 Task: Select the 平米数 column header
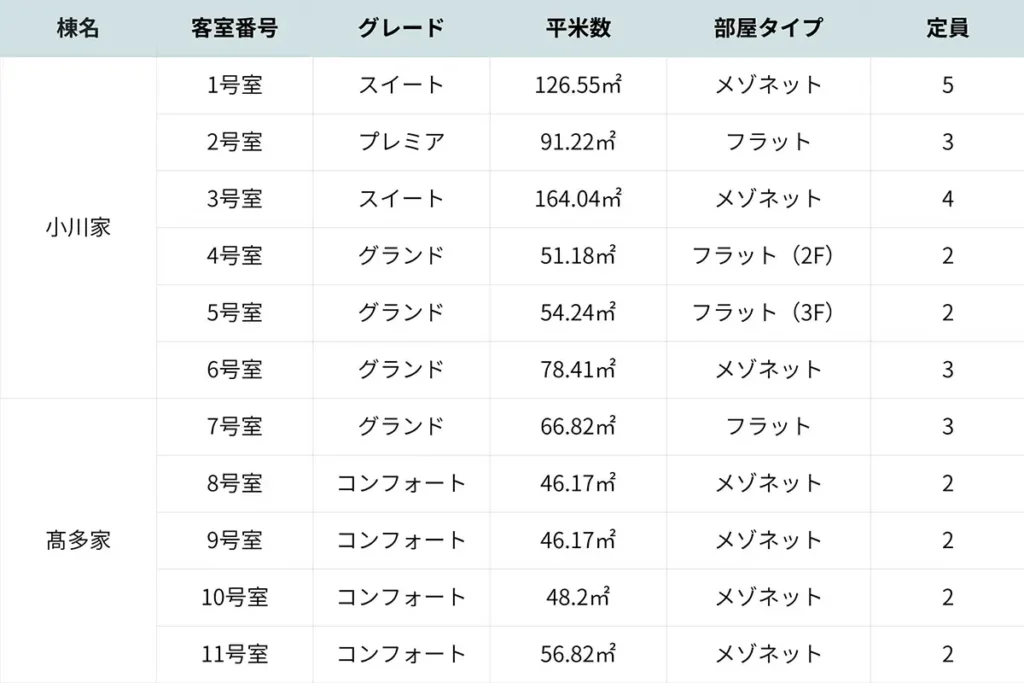[579, 28]
